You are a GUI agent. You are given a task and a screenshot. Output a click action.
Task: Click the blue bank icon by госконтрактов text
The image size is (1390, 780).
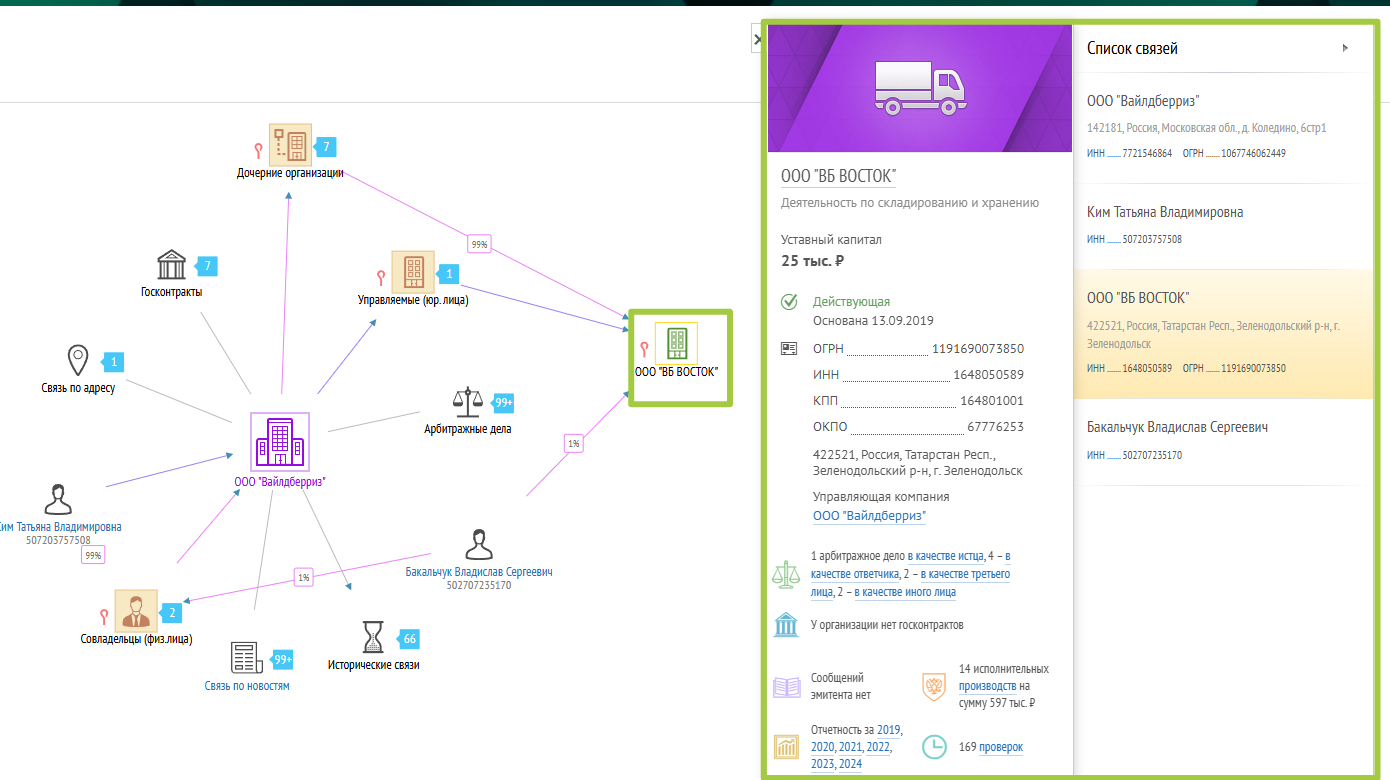coord(786,625)
